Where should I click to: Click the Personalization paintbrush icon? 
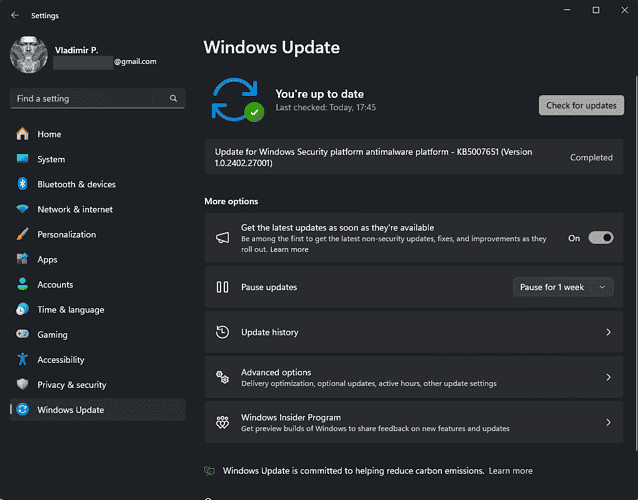click(x=22, y=234)
